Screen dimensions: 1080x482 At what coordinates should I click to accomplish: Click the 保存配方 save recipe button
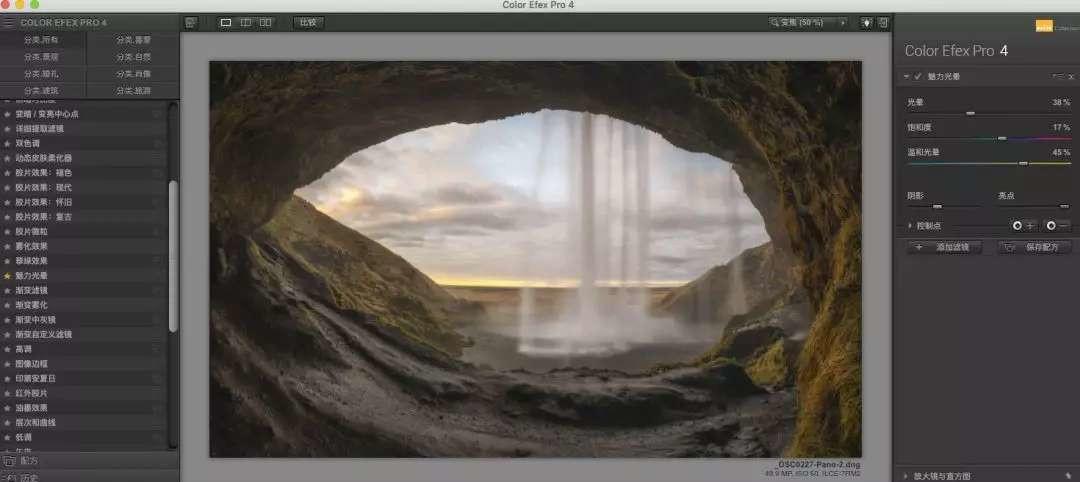1035,247
